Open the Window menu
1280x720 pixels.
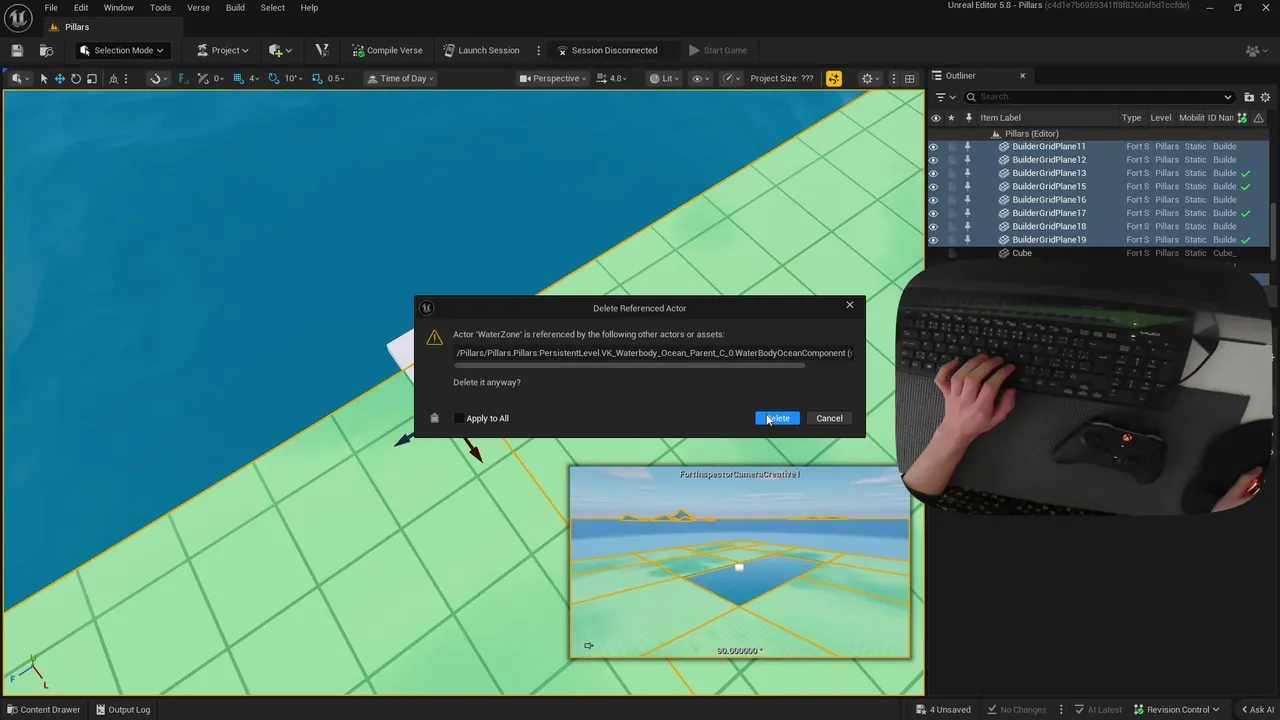(118, 8)
